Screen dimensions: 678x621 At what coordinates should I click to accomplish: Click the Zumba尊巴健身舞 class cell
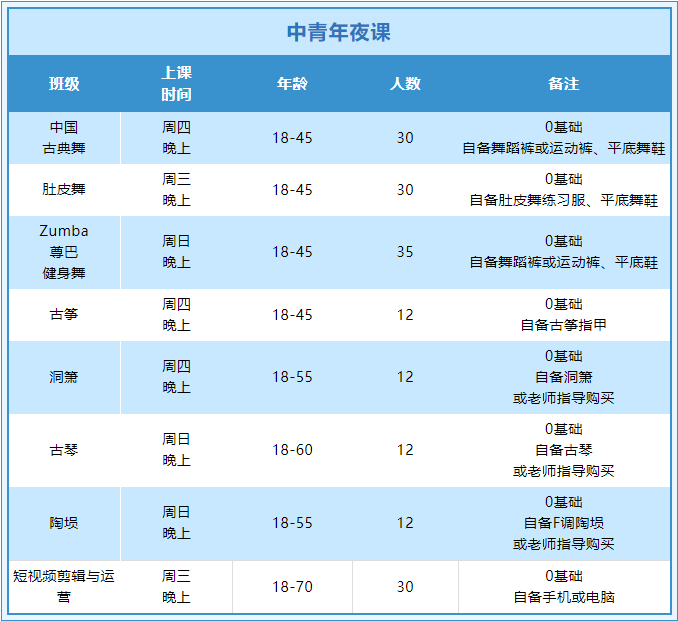click(x=64, y=252)
